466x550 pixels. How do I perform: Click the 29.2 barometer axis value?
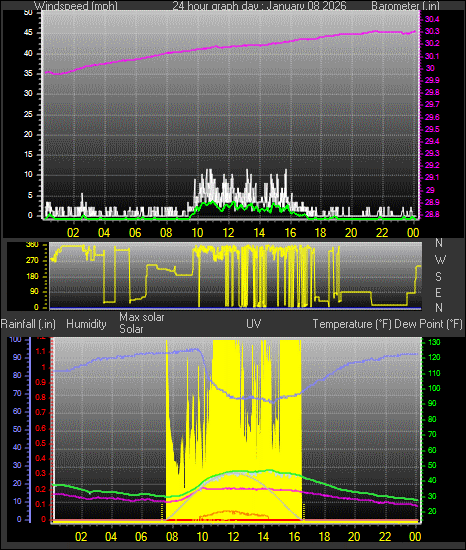tap(432, 165)
